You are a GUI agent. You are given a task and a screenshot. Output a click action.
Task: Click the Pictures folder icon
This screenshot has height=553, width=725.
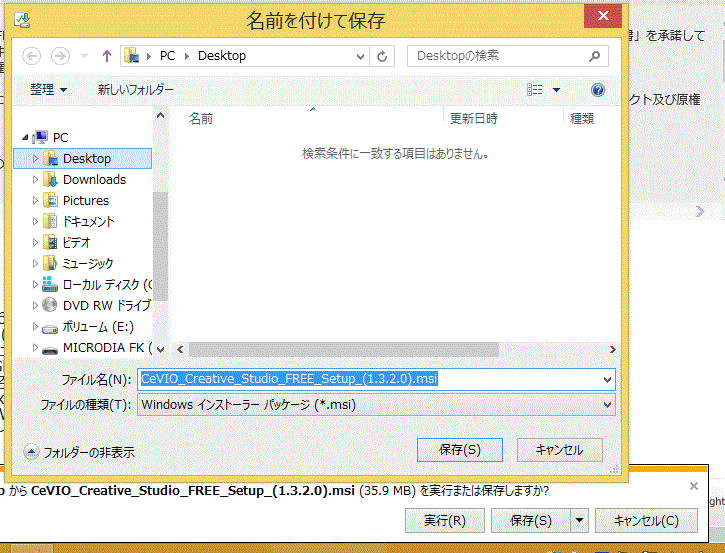(x=50, y=201)
